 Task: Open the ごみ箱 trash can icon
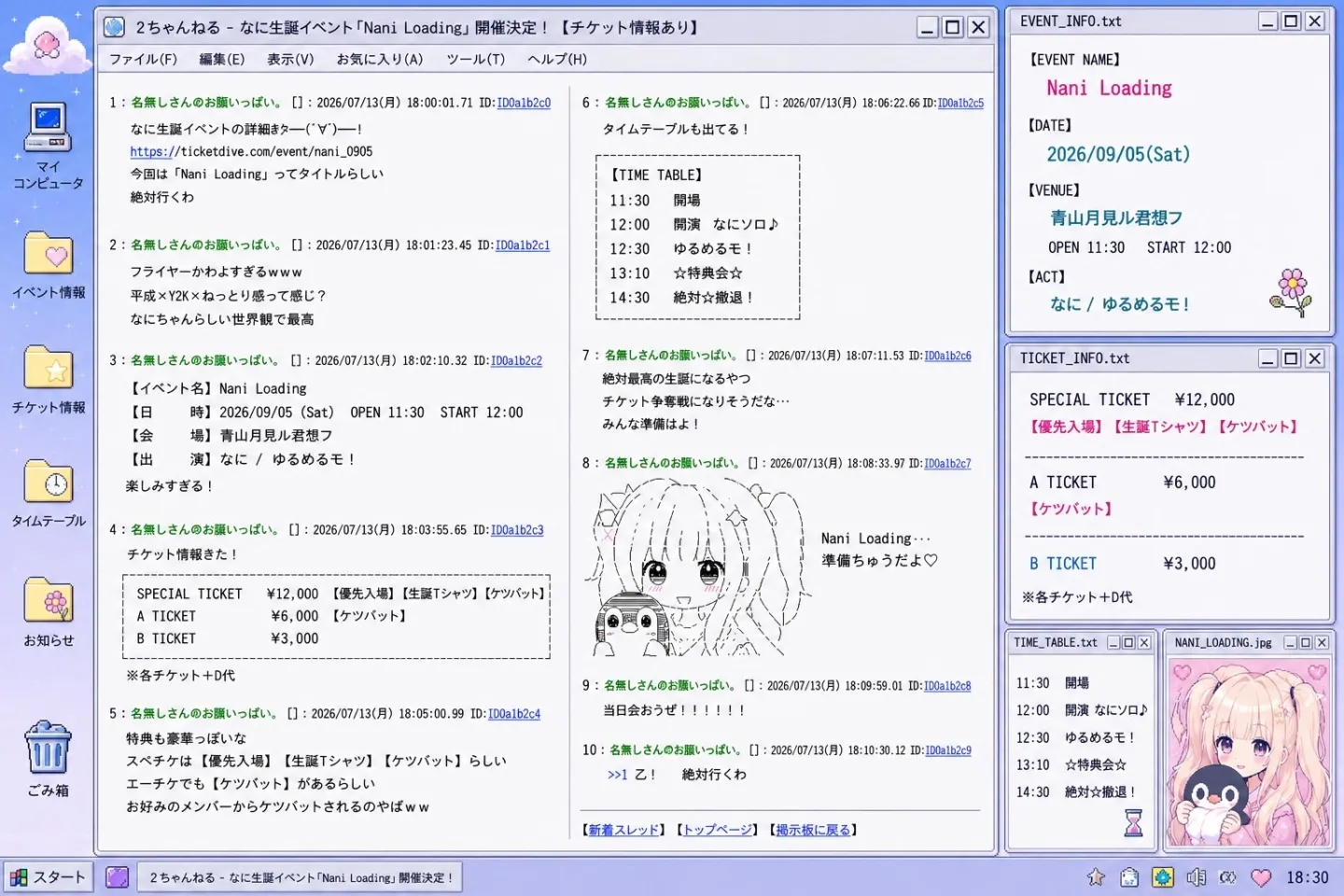(x=48, y=758)
